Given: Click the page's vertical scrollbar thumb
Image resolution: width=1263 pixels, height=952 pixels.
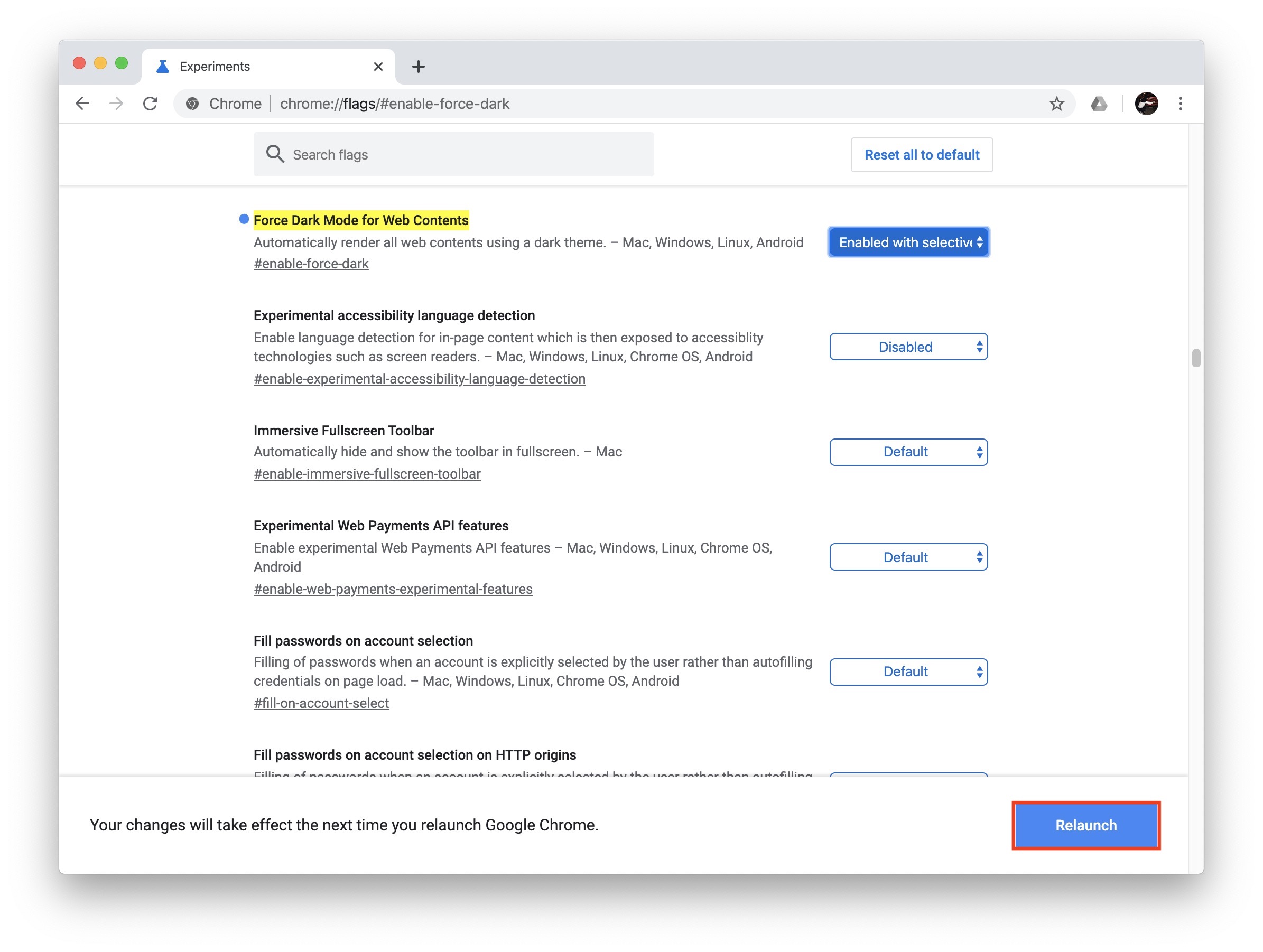Looking at the screenshot, I should 1196,358.
